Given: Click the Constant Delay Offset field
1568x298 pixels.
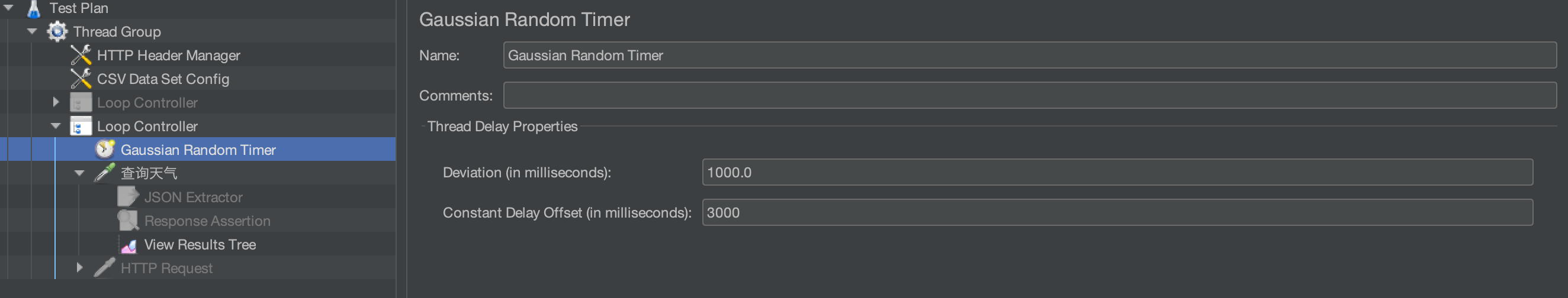Looking at the screenshot, I should tap(1117, 213).
